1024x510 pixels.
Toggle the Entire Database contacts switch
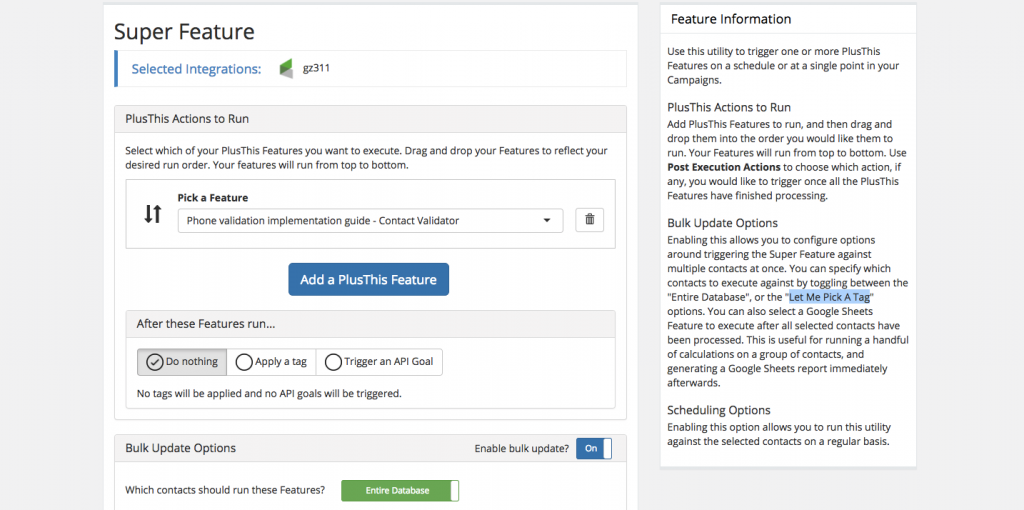[x=400, y=490]
